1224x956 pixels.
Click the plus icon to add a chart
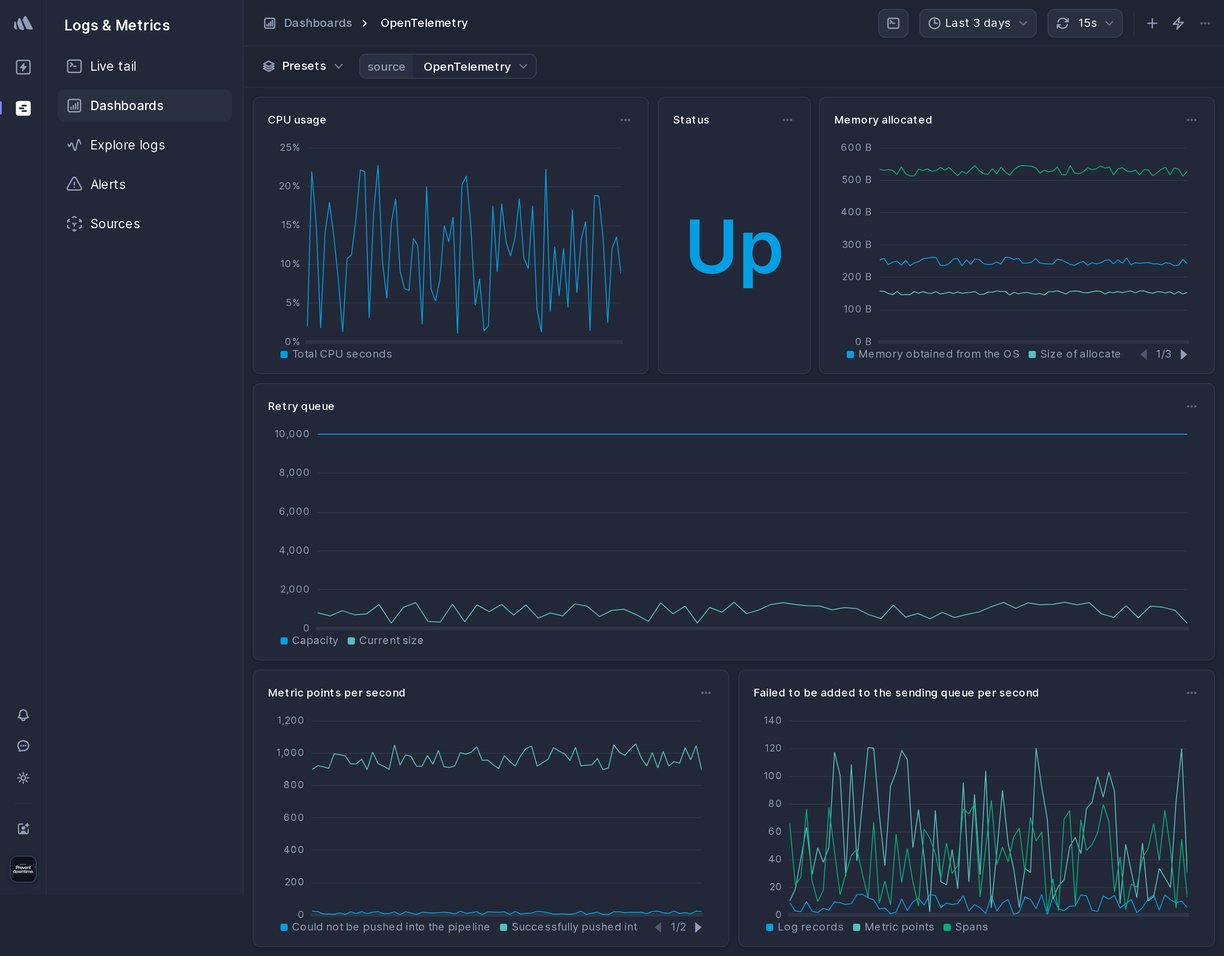pos(1152,23)
